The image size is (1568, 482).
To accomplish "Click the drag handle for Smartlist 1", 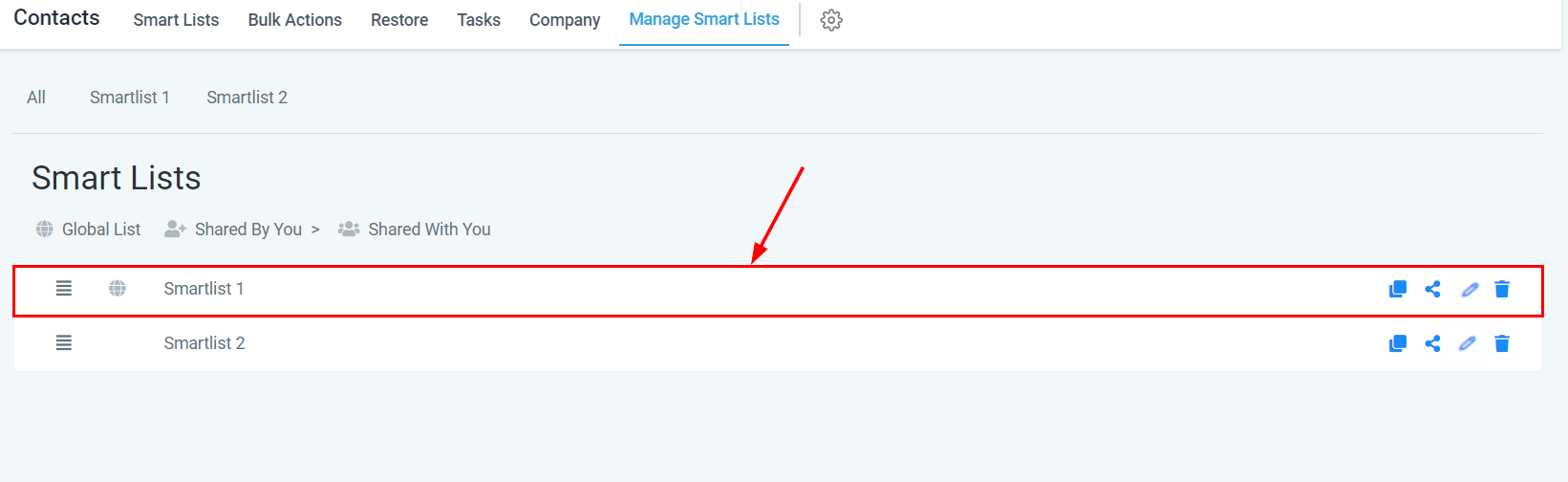I will [64, 288].
